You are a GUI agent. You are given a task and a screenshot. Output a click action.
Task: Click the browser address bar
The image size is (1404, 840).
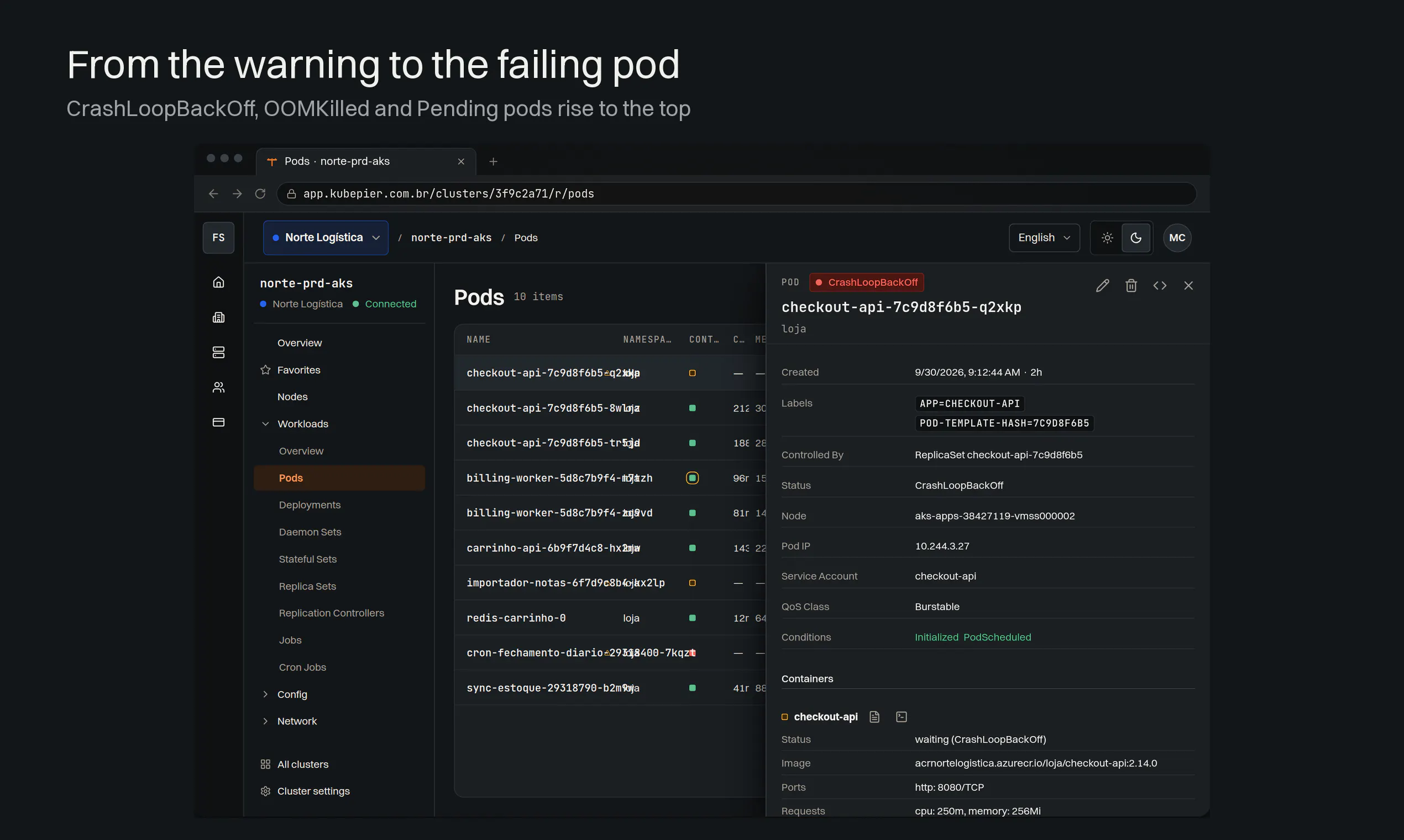(736, 193)
